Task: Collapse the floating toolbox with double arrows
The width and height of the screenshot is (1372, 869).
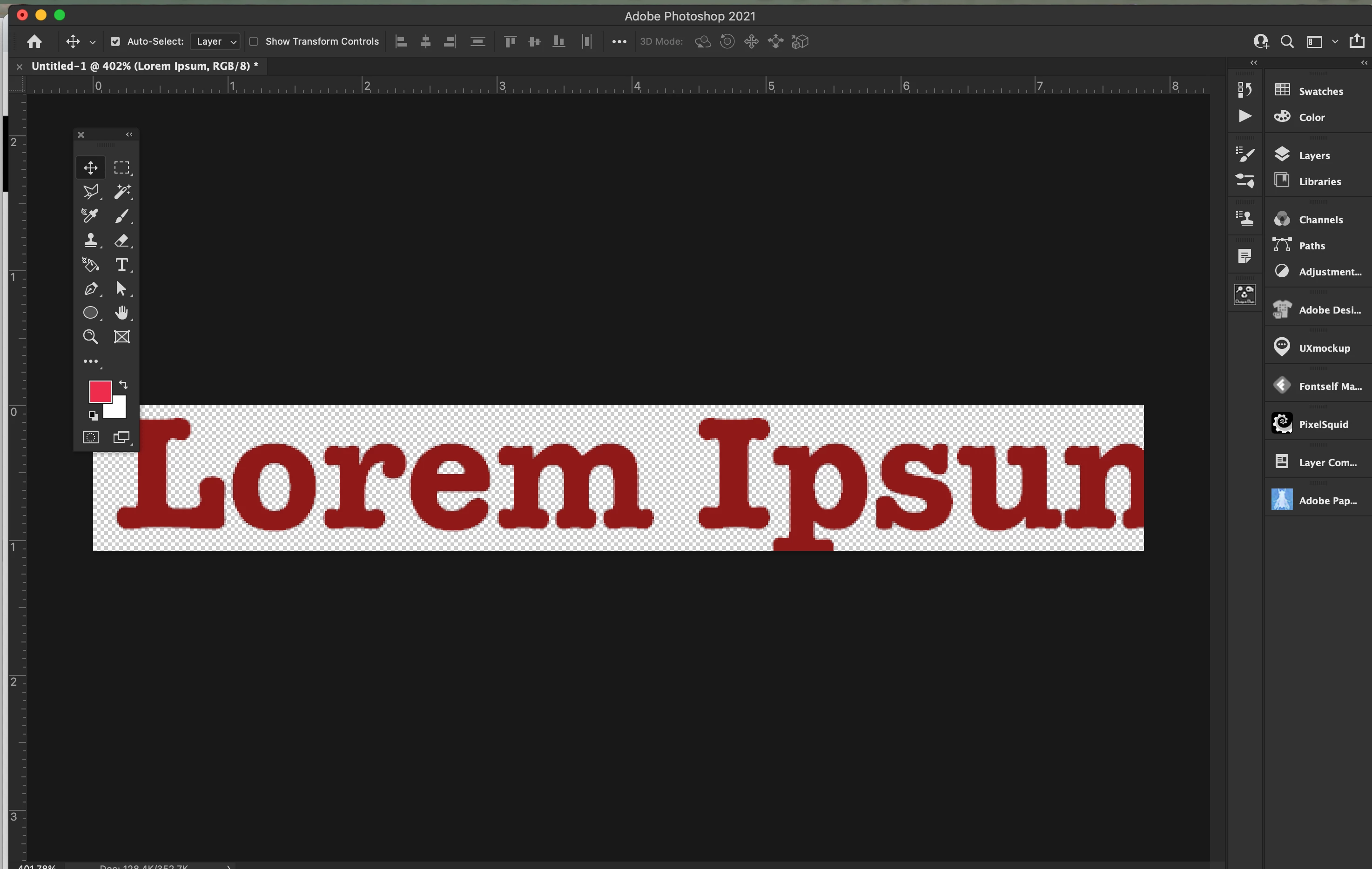Action: pos(129,135)
